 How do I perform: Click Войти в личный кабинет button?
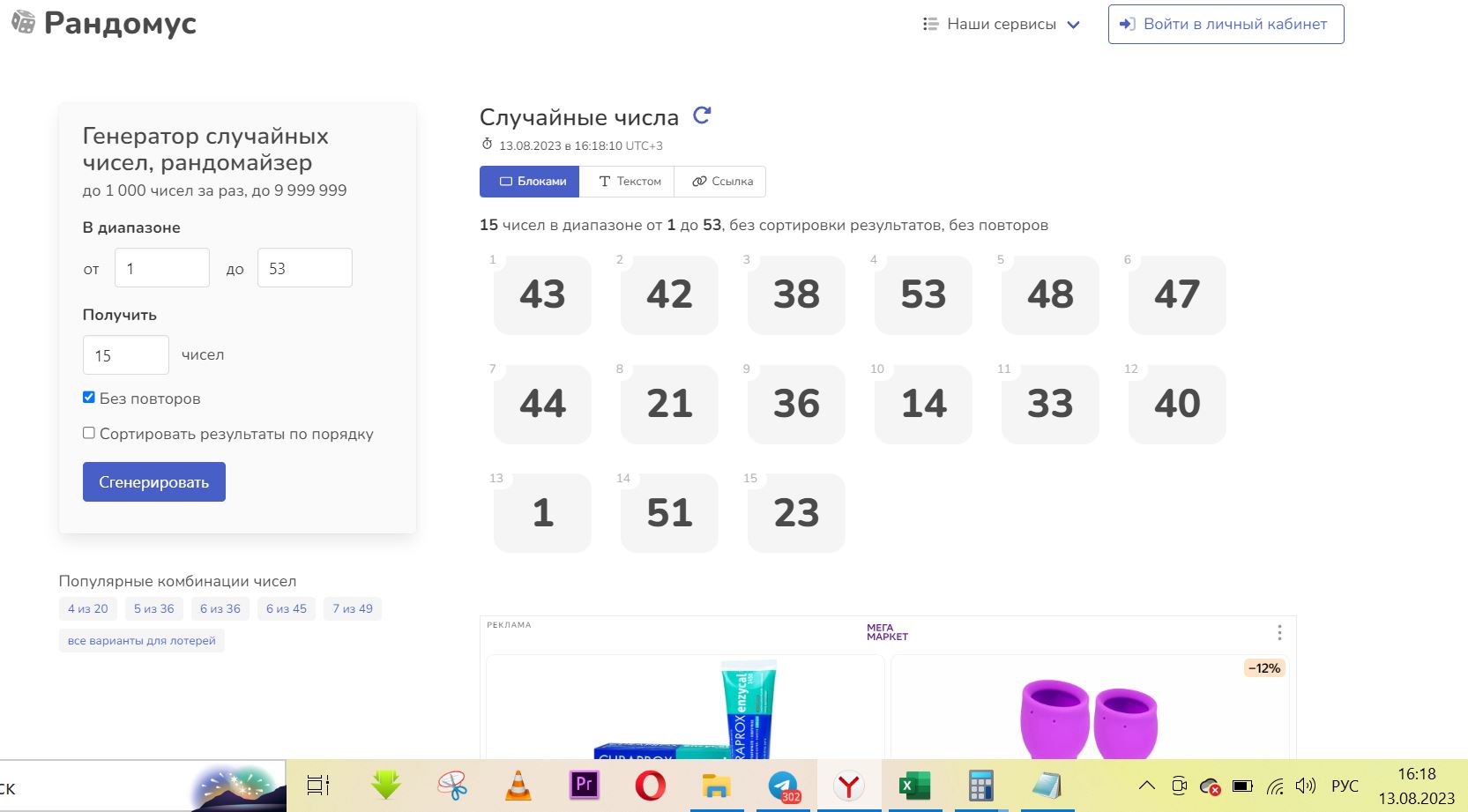coord(1226,25)
